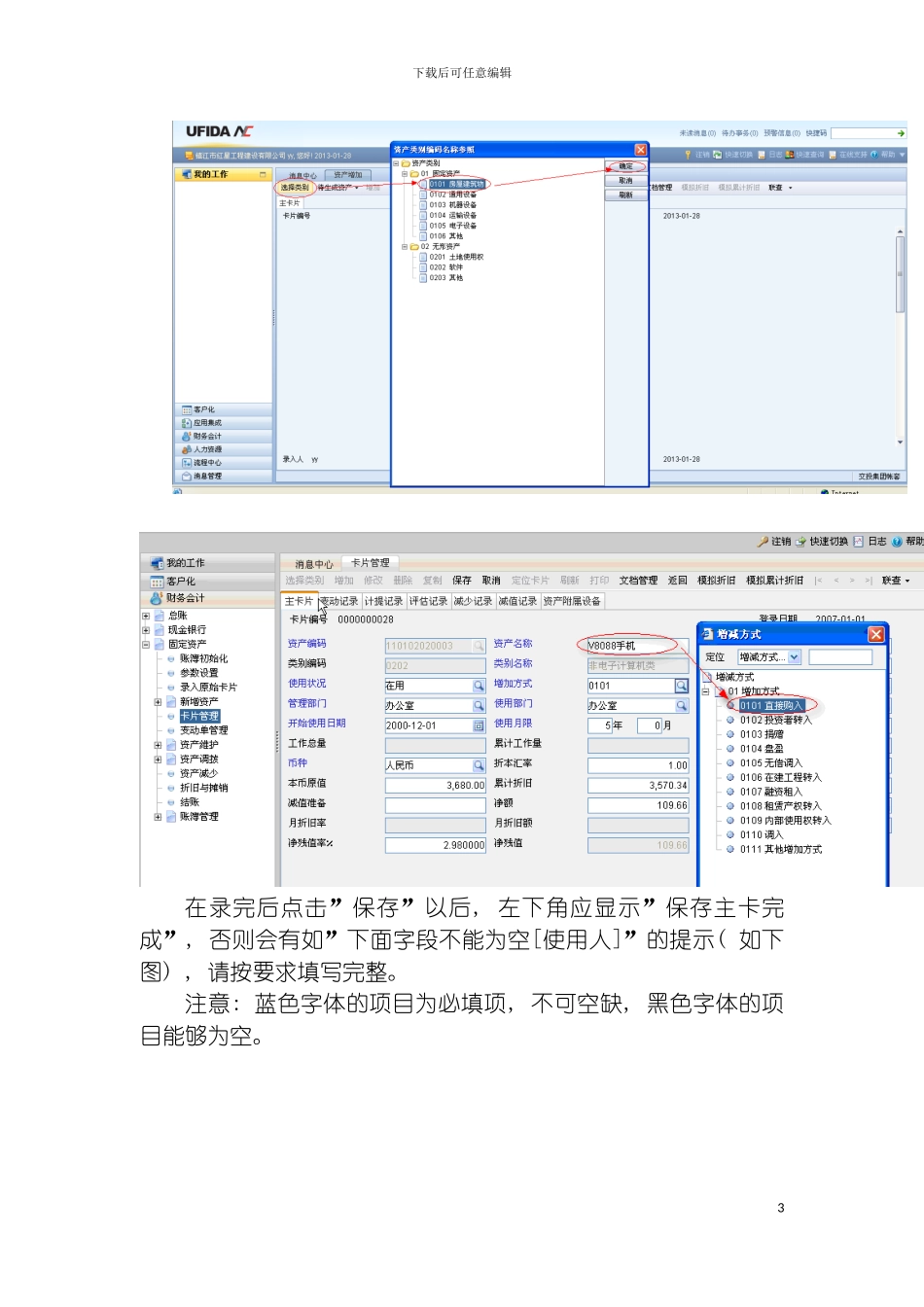Viewport: 924px width, 1307px height.
Task: Click 文档管理 in 卡片管理 toolbar
Action: [x=638, y=581]
